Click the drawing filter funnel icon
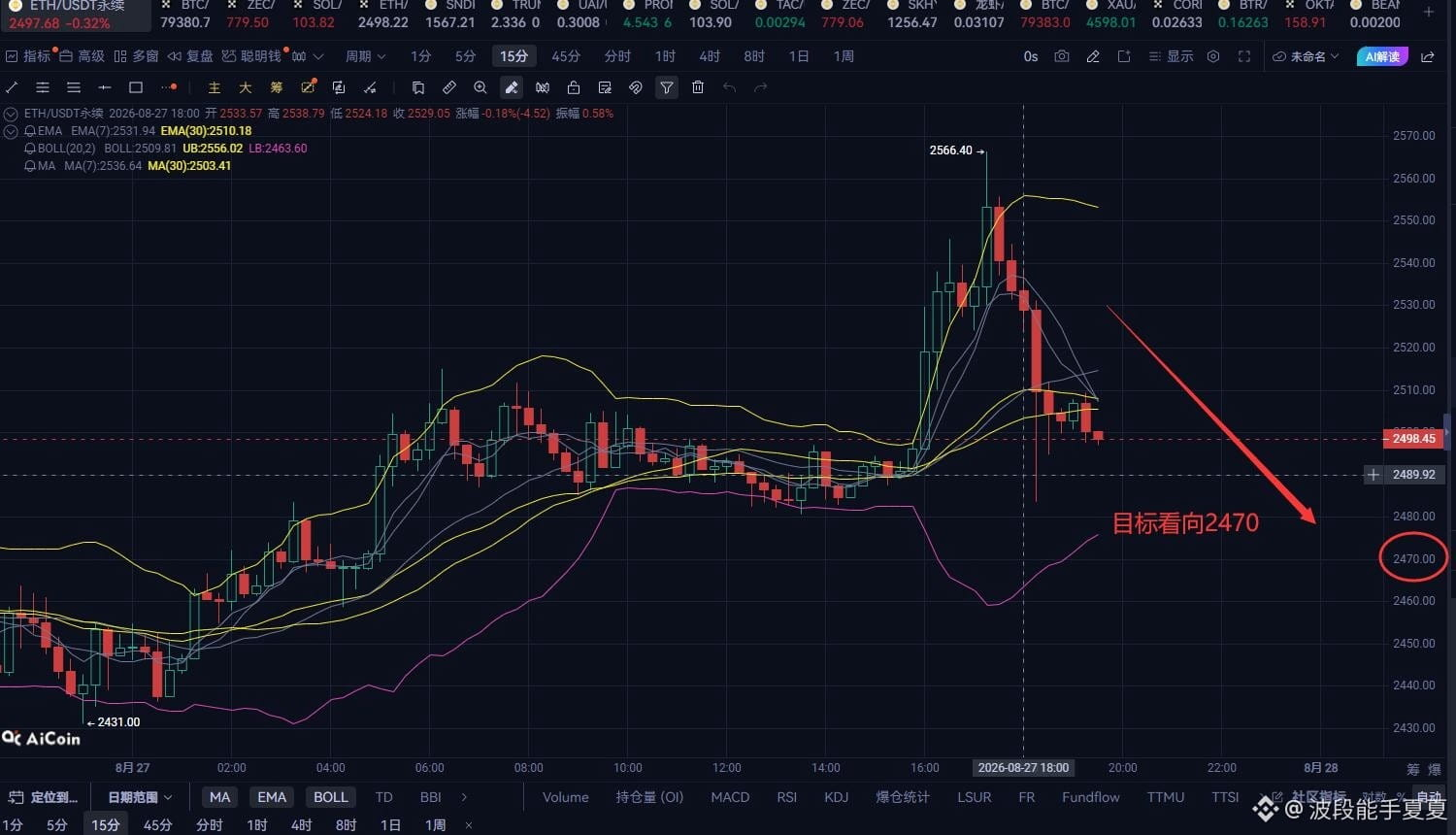 coord(667,87)
